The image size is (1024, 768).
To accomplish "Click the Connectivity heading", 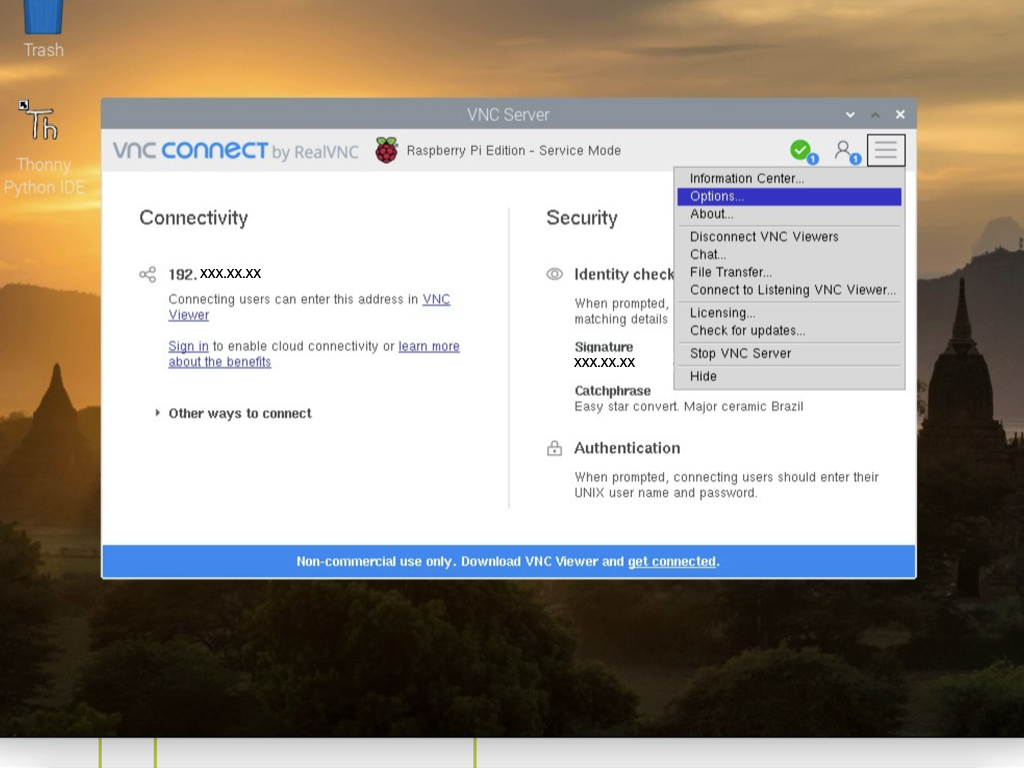I will point(194,218).
